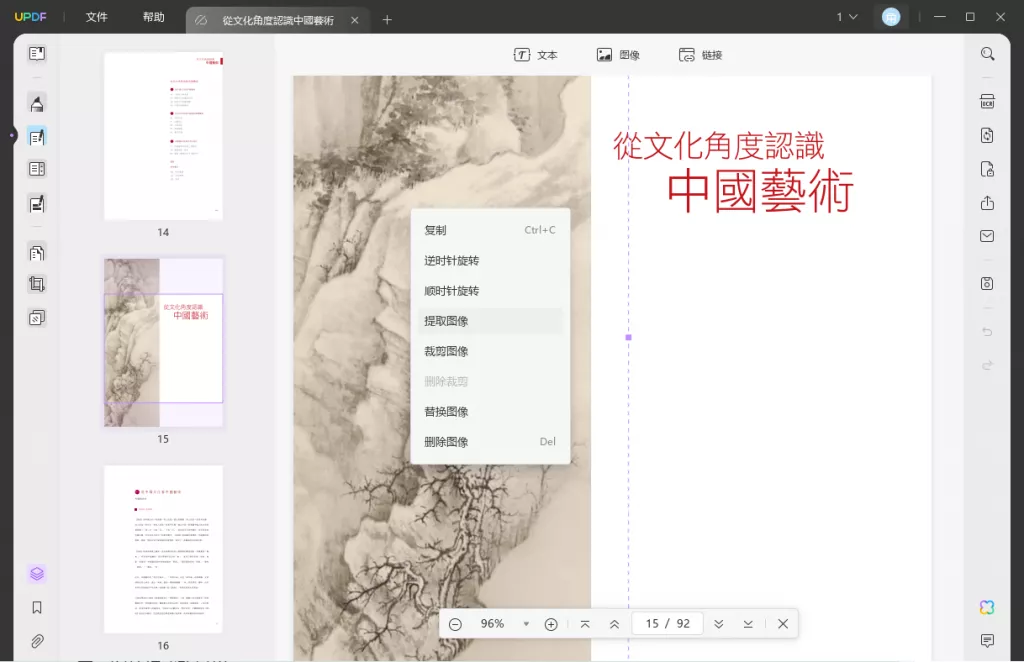Open the Convert pages tool in sidebar
The width and height of the screenshot is (1024, 662).
(37, 253)
